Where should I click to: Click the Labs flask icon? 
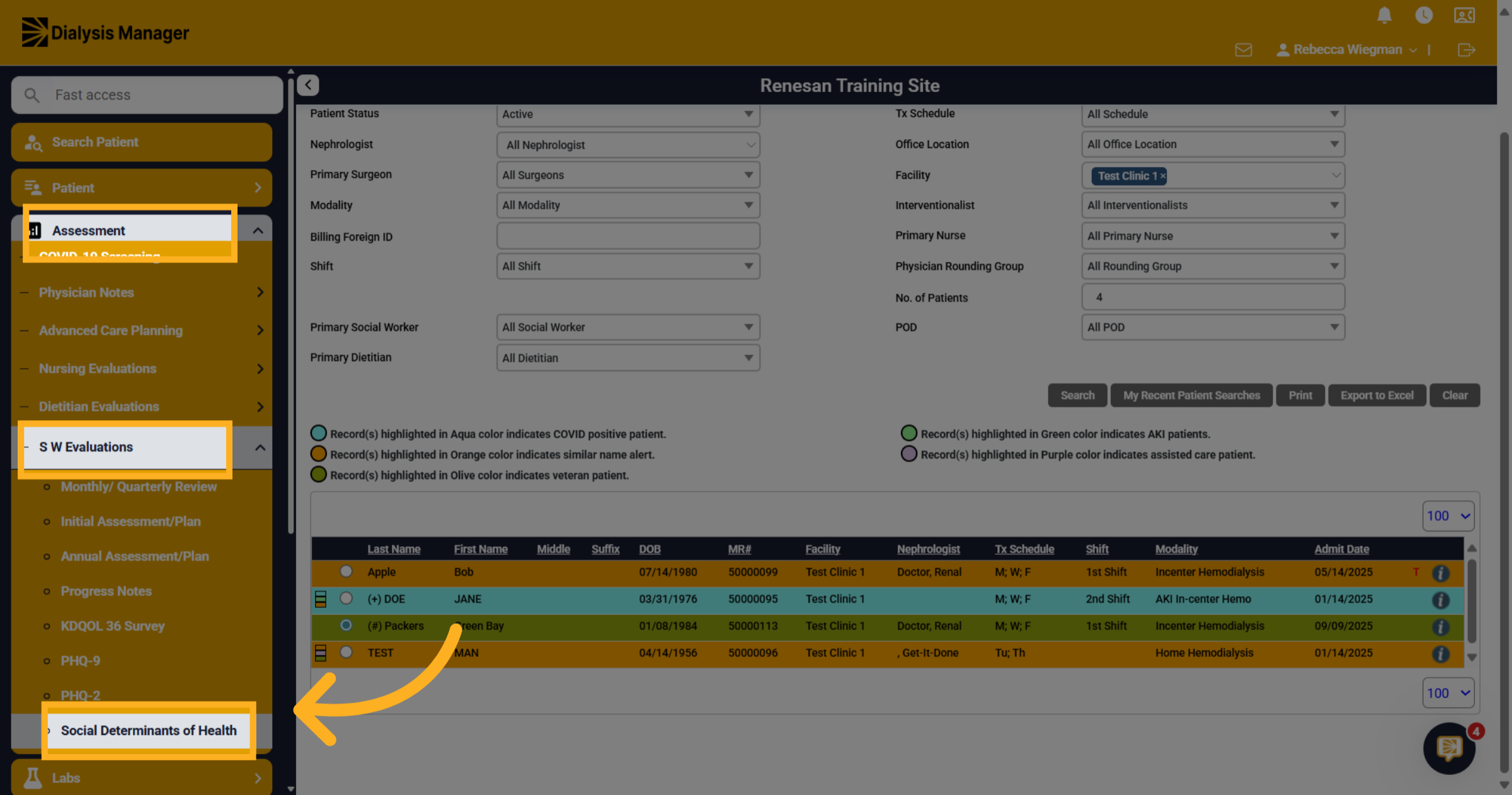33,778
